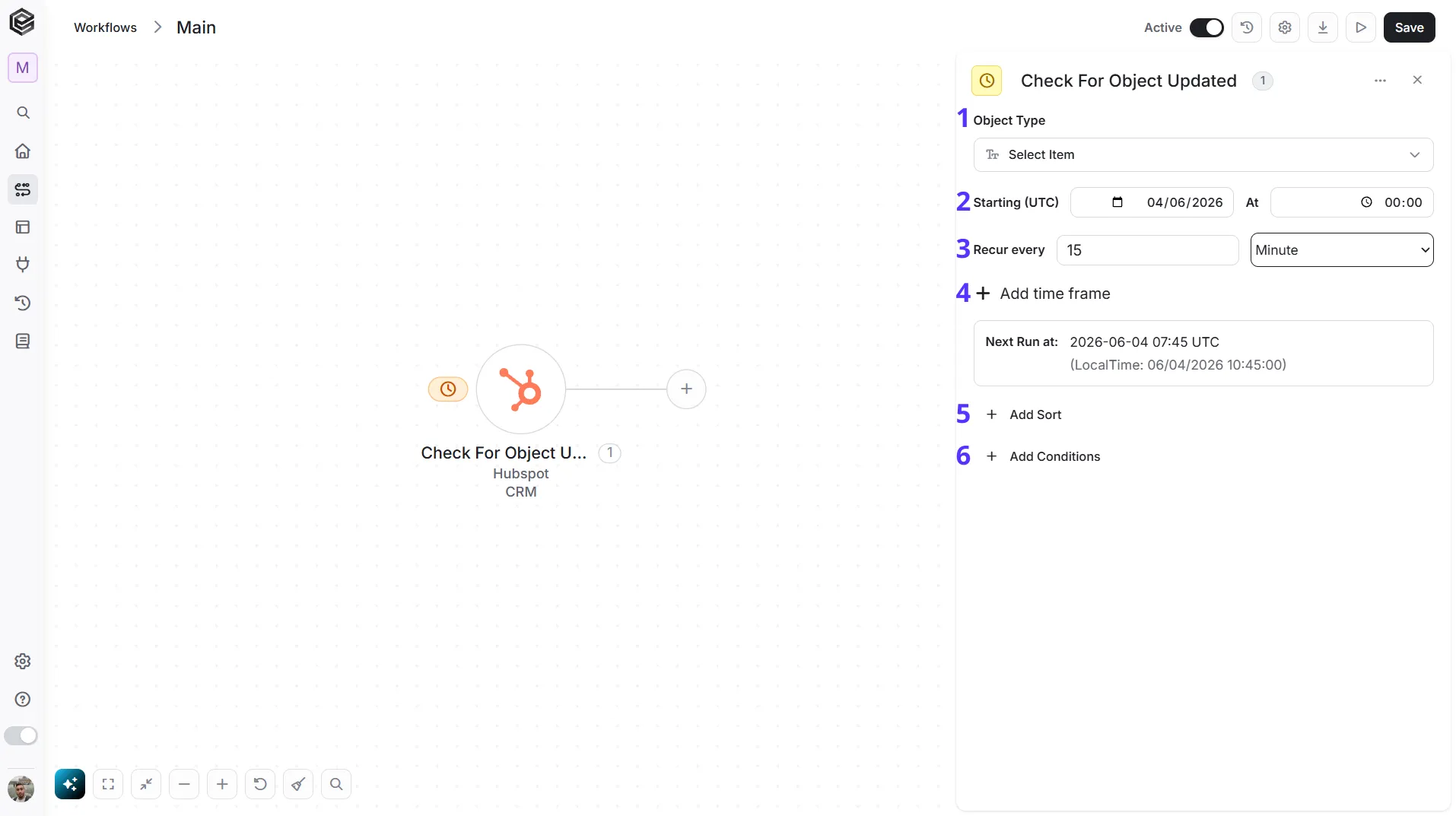Open version history icon in top bar
Screen dimensions: 1456x816
[x=1247, y=27]
